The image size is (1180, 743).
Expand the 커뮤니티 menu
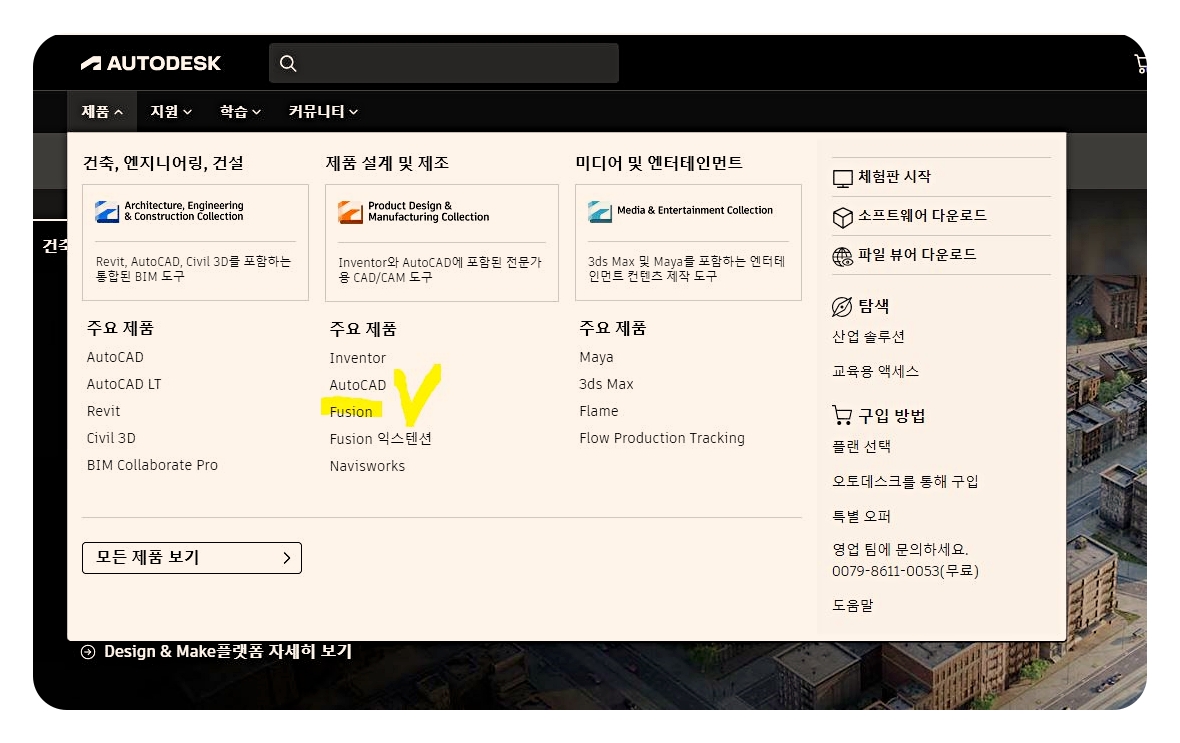(323, 111)
